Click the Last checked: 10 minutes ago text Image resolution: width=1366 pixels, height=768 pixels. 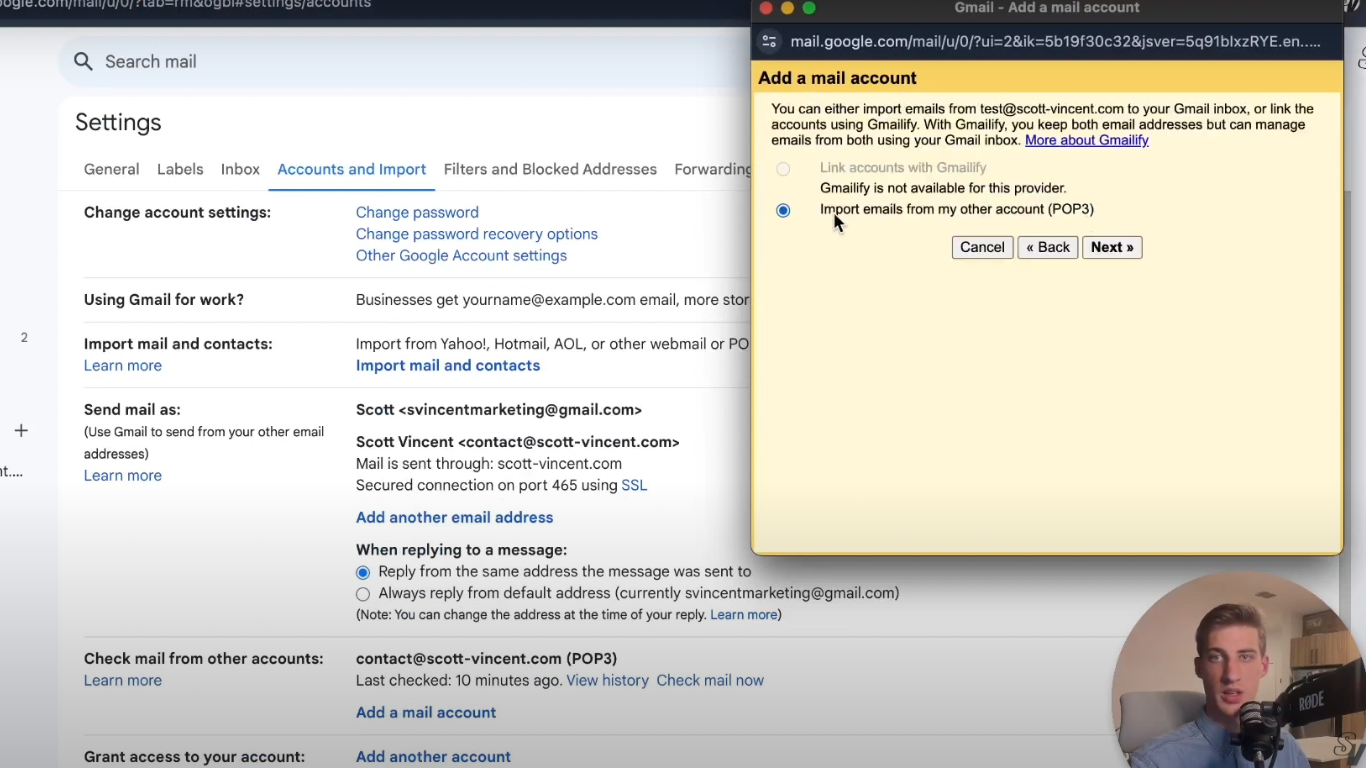coord(459,680)
